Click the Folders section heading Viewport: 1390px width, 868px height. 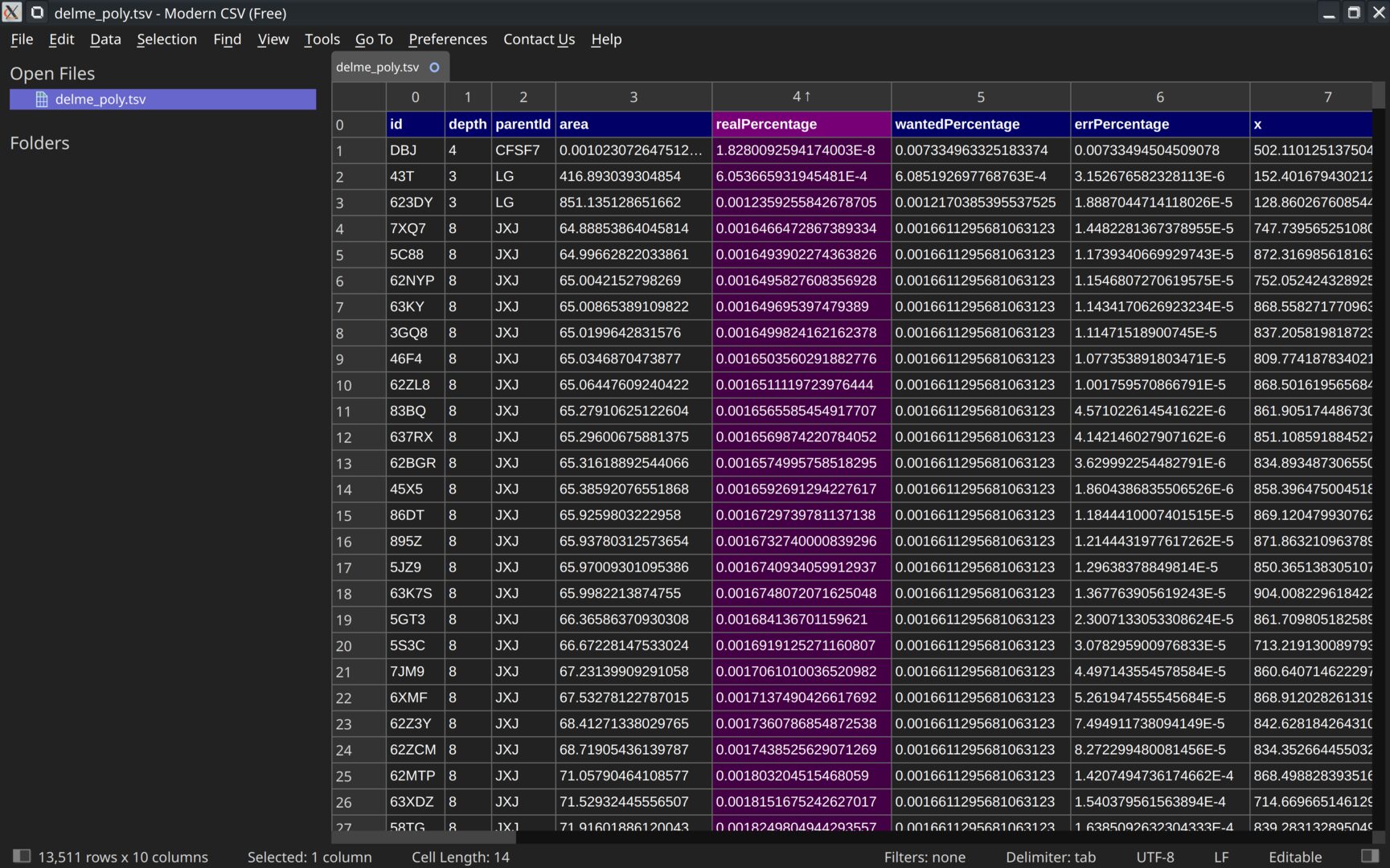pos(39,143)
